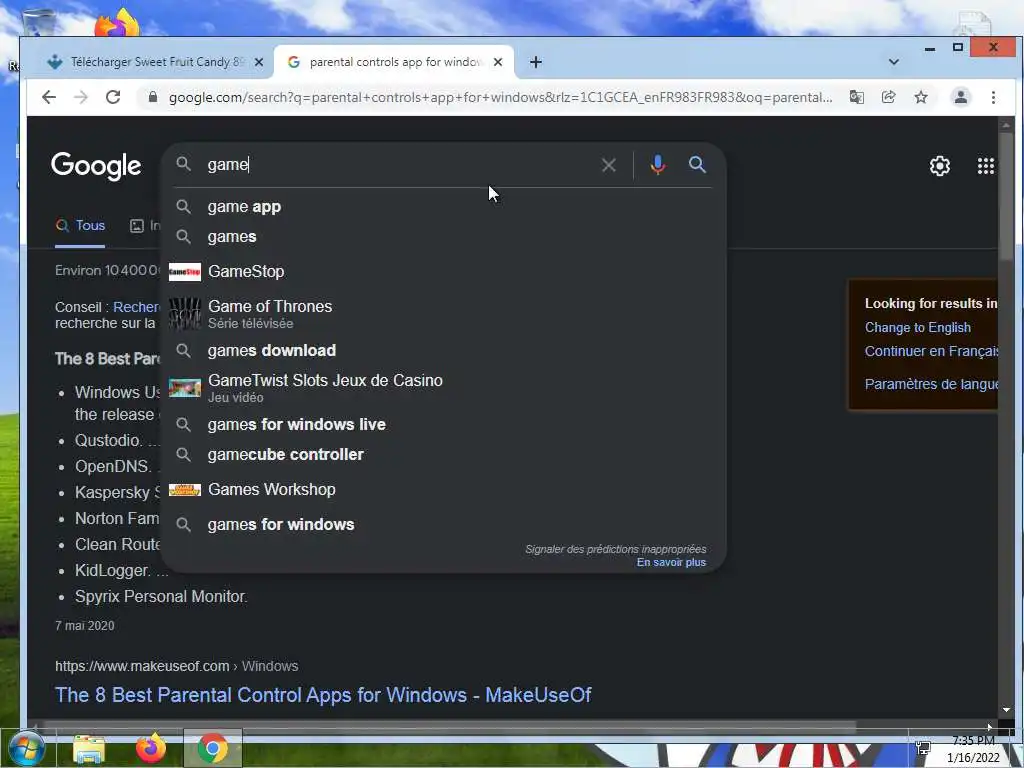Open the Google apps grid

point(985,166)
